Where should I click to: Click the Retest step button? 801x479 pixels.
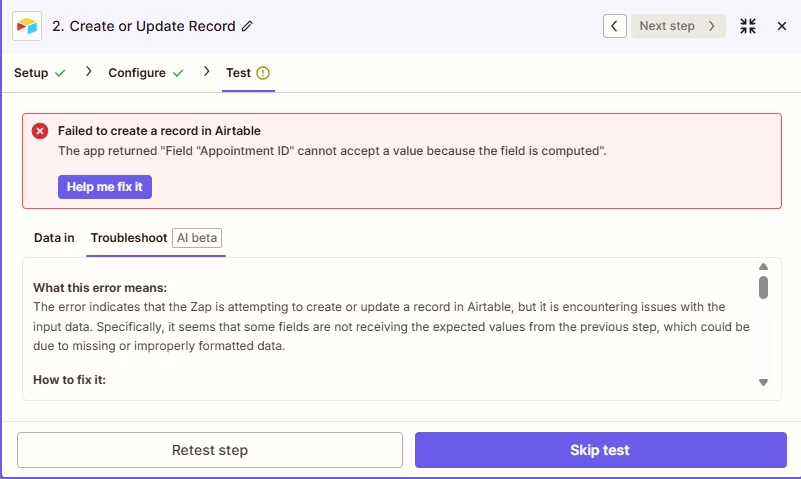tap(210, 450)
